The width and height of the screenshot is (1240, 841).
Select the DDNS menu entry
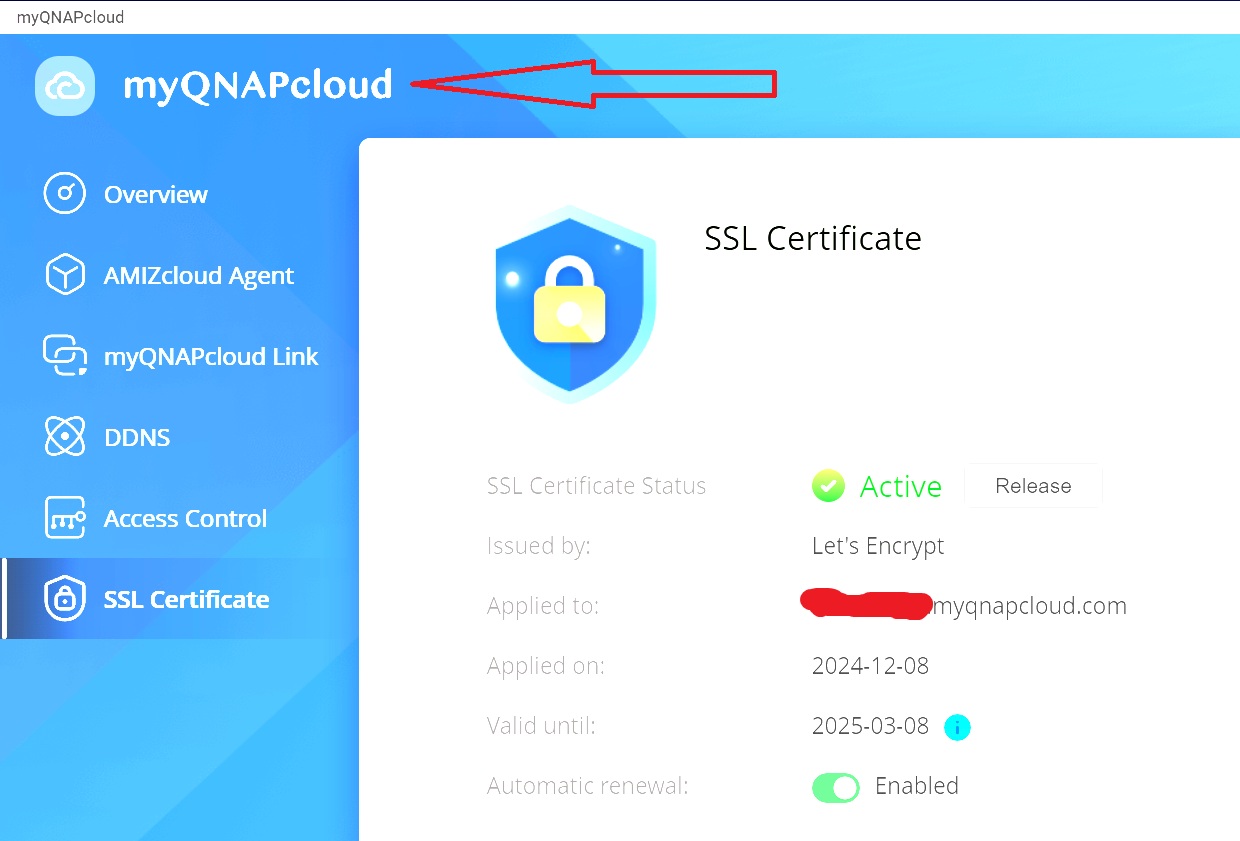pyautogui.click(x=137, y=438)
